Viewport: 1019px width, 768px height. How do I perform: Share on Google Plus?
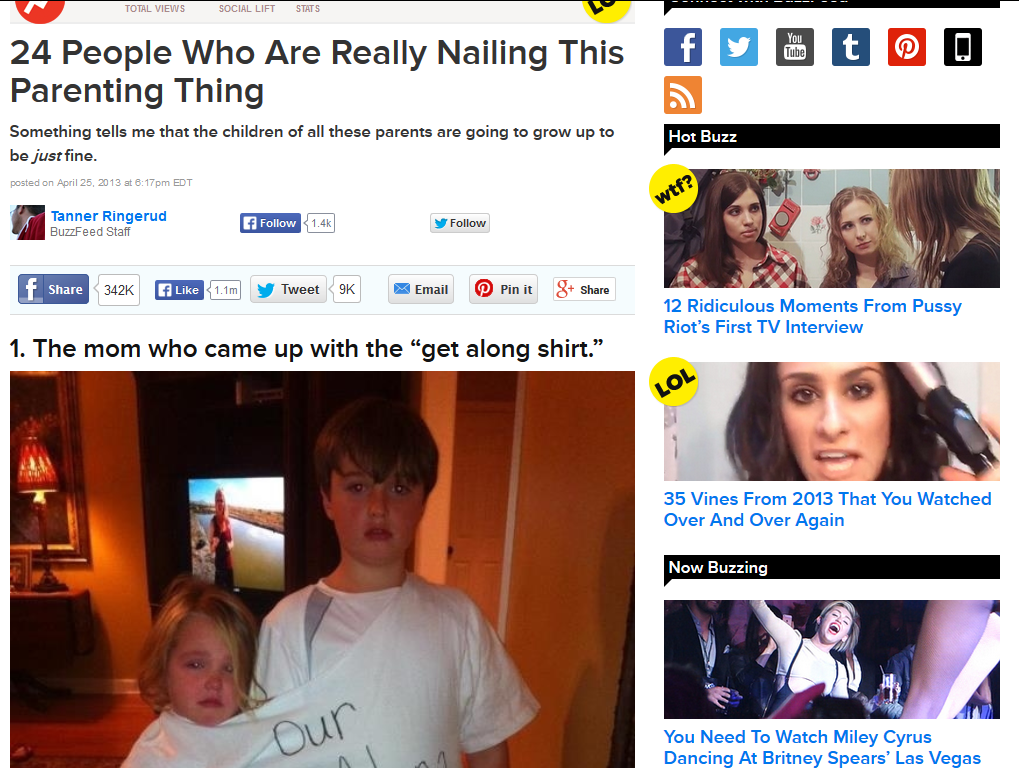584,289
